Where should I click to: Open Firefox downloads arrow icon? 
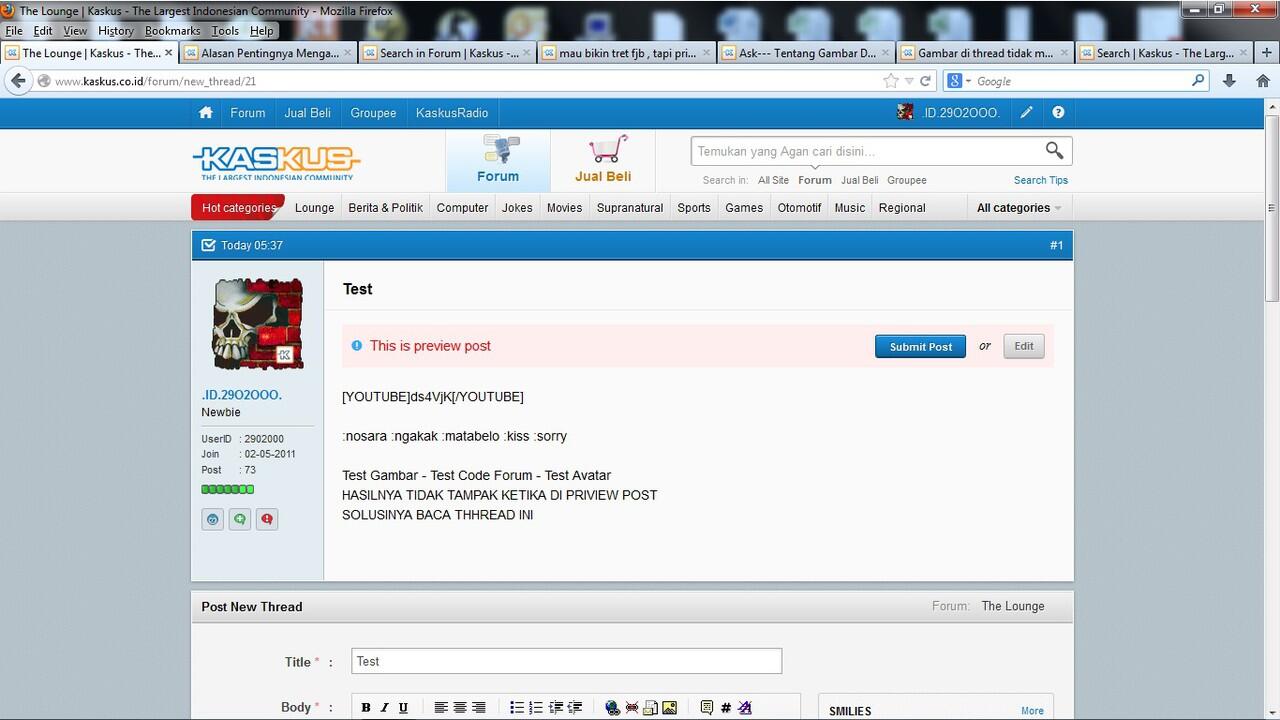1229,81
